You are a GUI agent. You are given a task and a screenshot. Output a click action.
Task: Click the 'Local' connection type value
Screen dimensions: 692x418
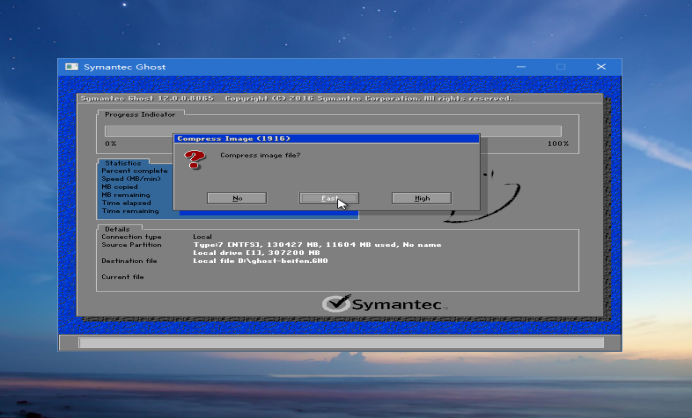[202, 237]
